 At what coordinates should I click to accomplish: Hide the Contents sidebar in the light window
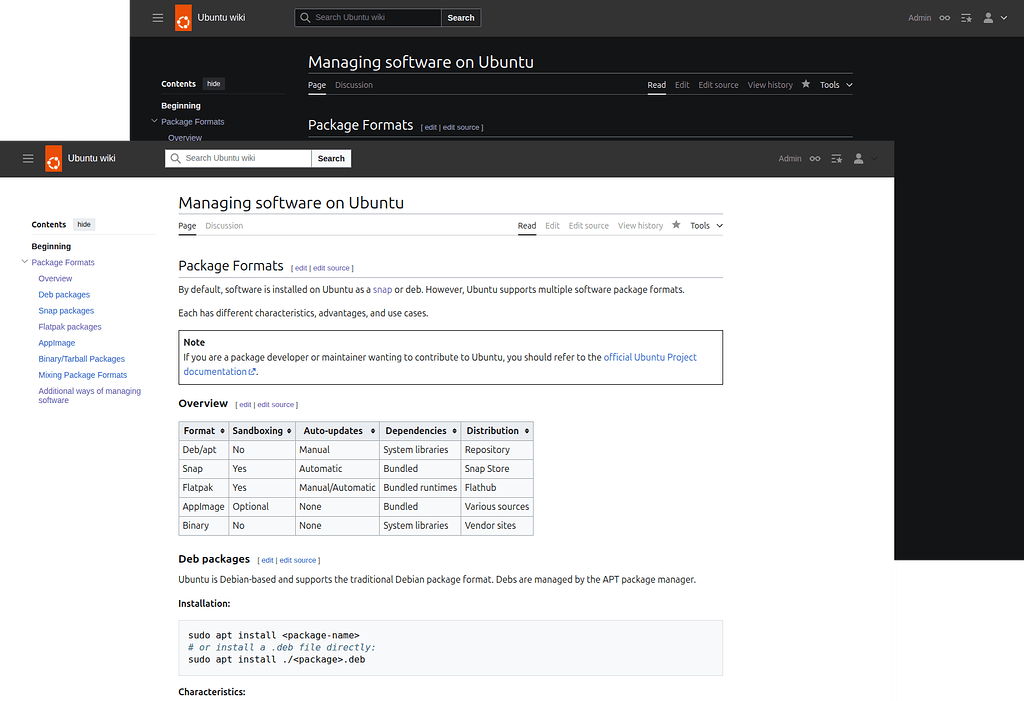tap(84, 225)
